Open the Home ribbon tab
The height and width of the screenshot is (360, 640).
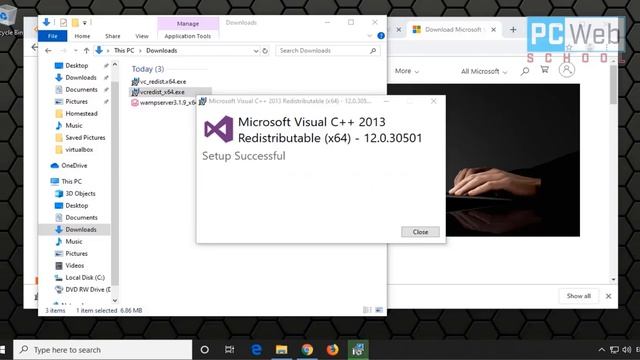(82, 36)
